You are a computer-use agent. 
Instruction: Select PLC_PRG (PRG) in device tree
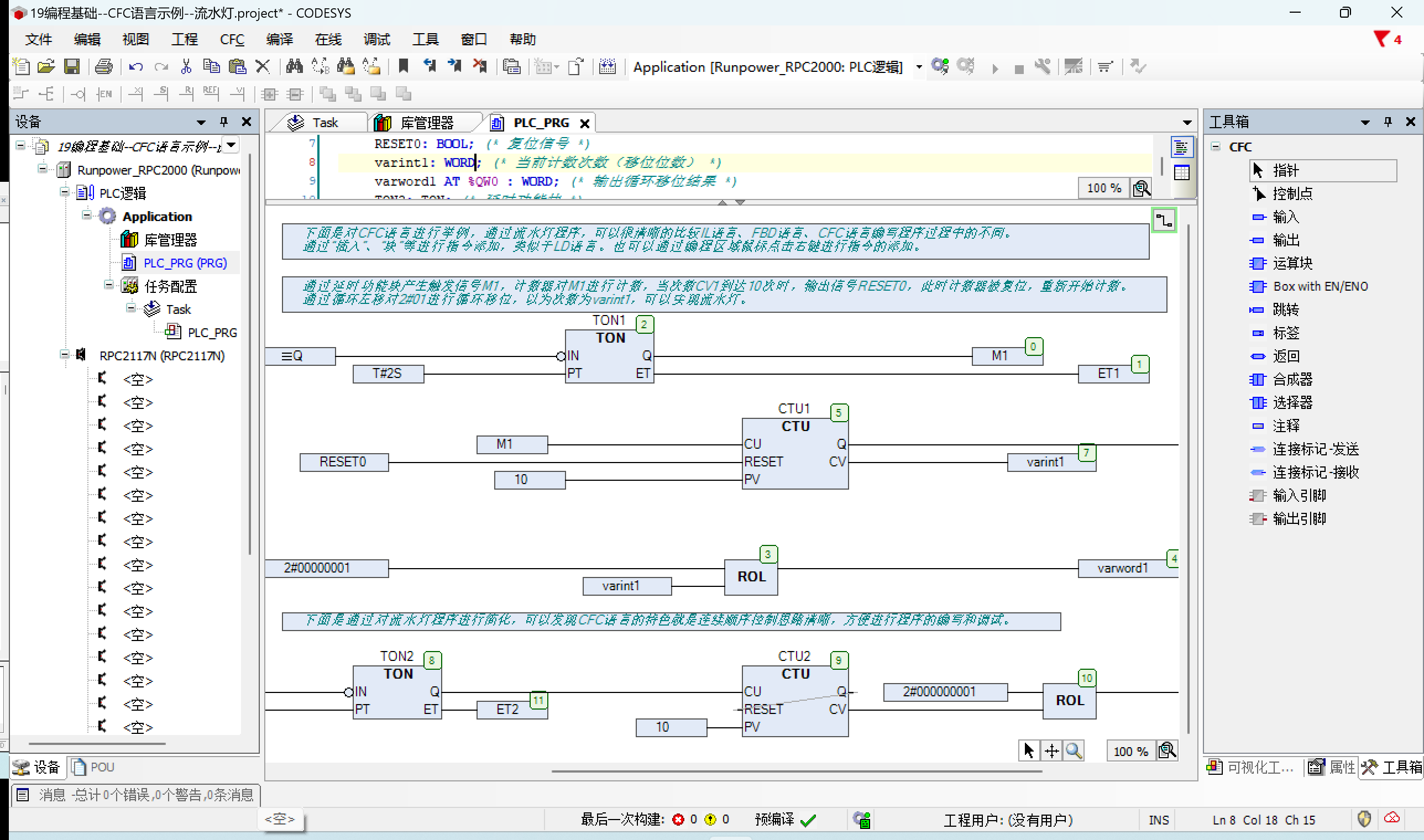(185, 262)
